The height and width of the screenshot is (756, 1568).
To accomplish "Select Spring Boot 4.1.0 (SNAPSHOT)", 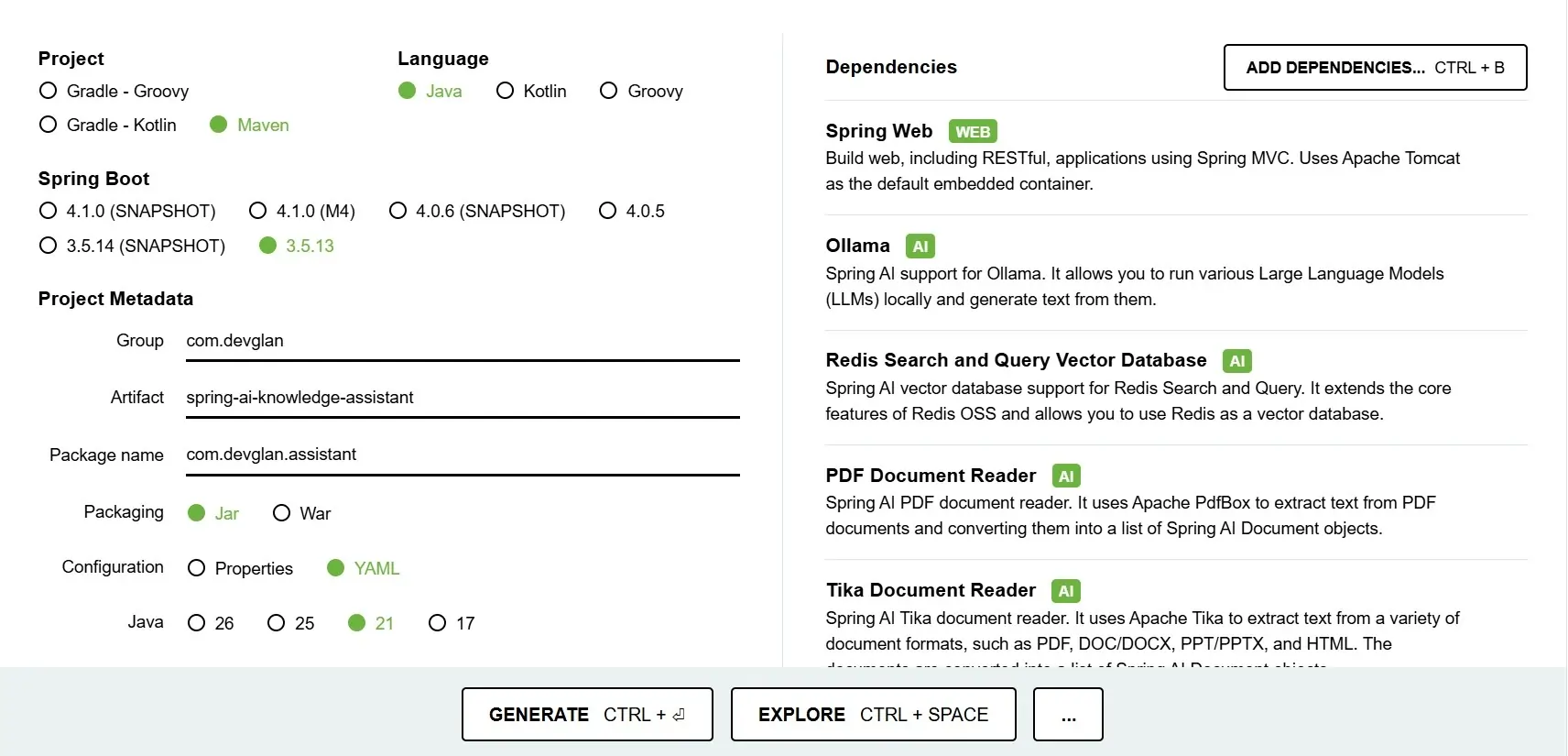I will pos(49,211).
